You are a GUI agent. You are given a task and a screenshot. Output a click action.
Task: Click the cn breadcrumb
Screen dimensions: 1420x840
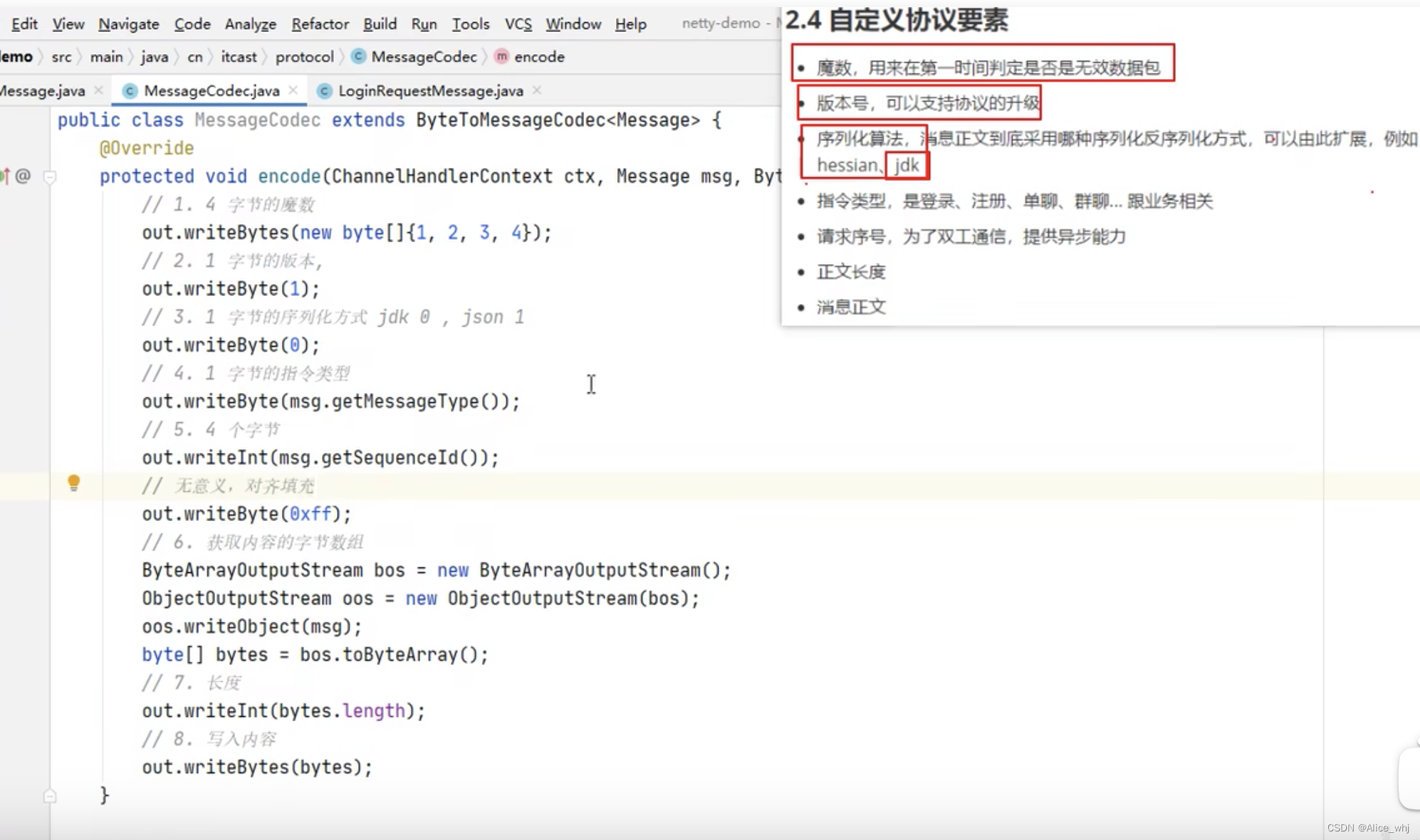pyautogui.click(x=195, y=56)
